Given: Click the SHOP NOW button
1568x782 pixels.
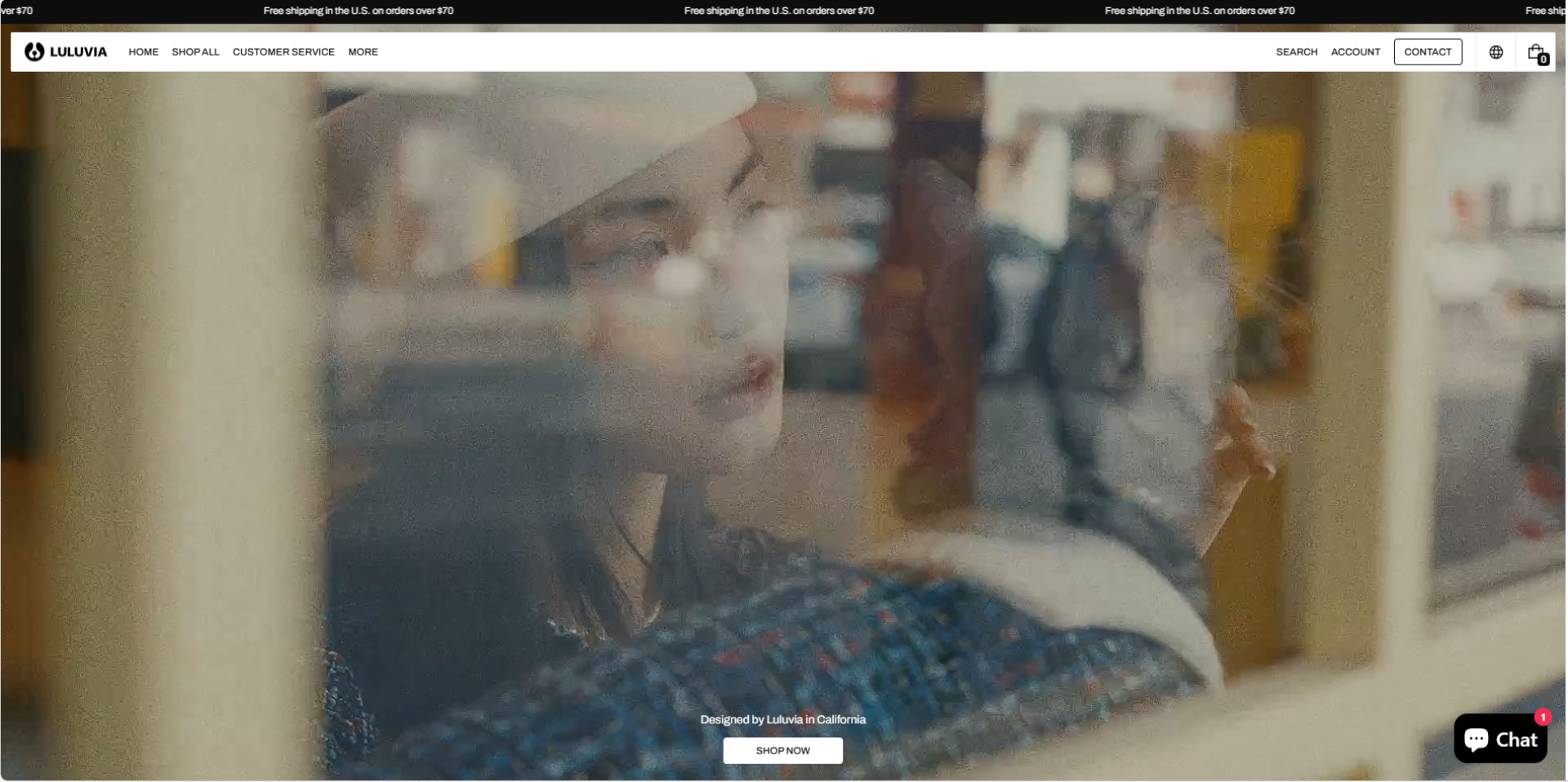Looking at the screenshot, I should 782,751.
